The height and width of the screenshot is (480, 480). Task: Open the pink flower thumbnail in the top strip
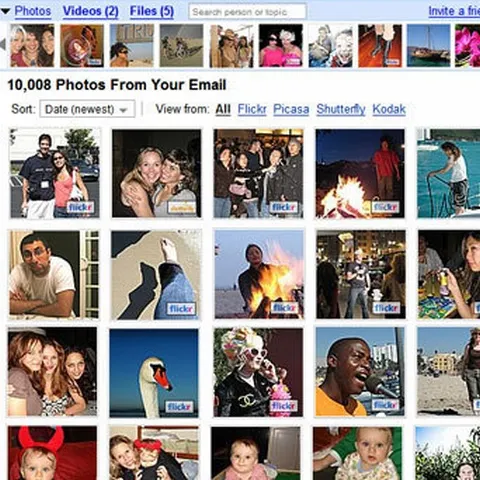pos(467,46)
